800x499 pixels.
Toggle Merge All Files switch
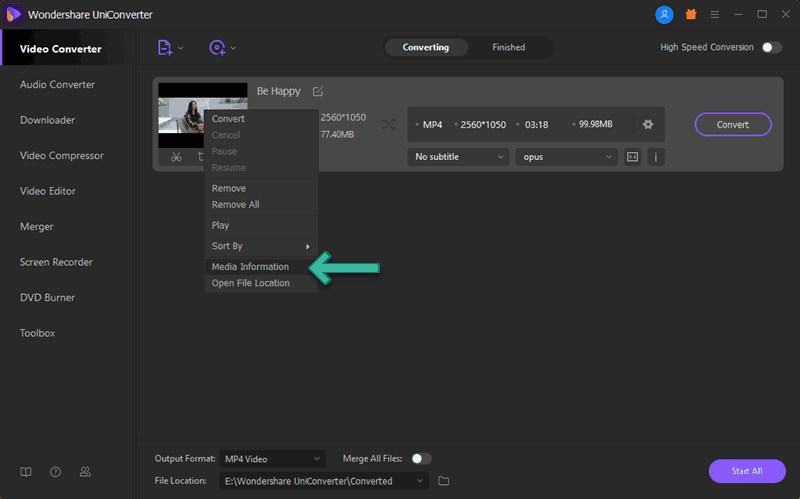tap(421, 459)
